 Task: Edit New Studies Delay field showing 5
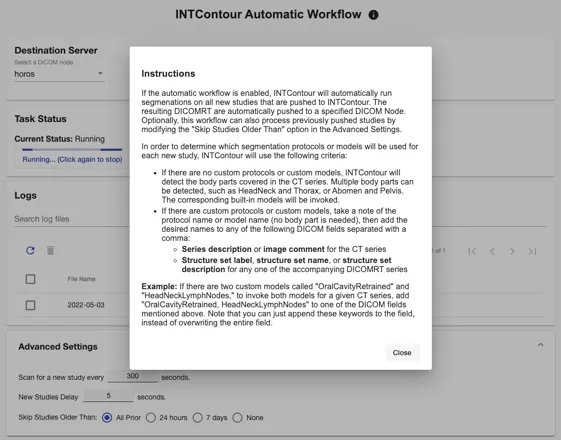[108, 396]
